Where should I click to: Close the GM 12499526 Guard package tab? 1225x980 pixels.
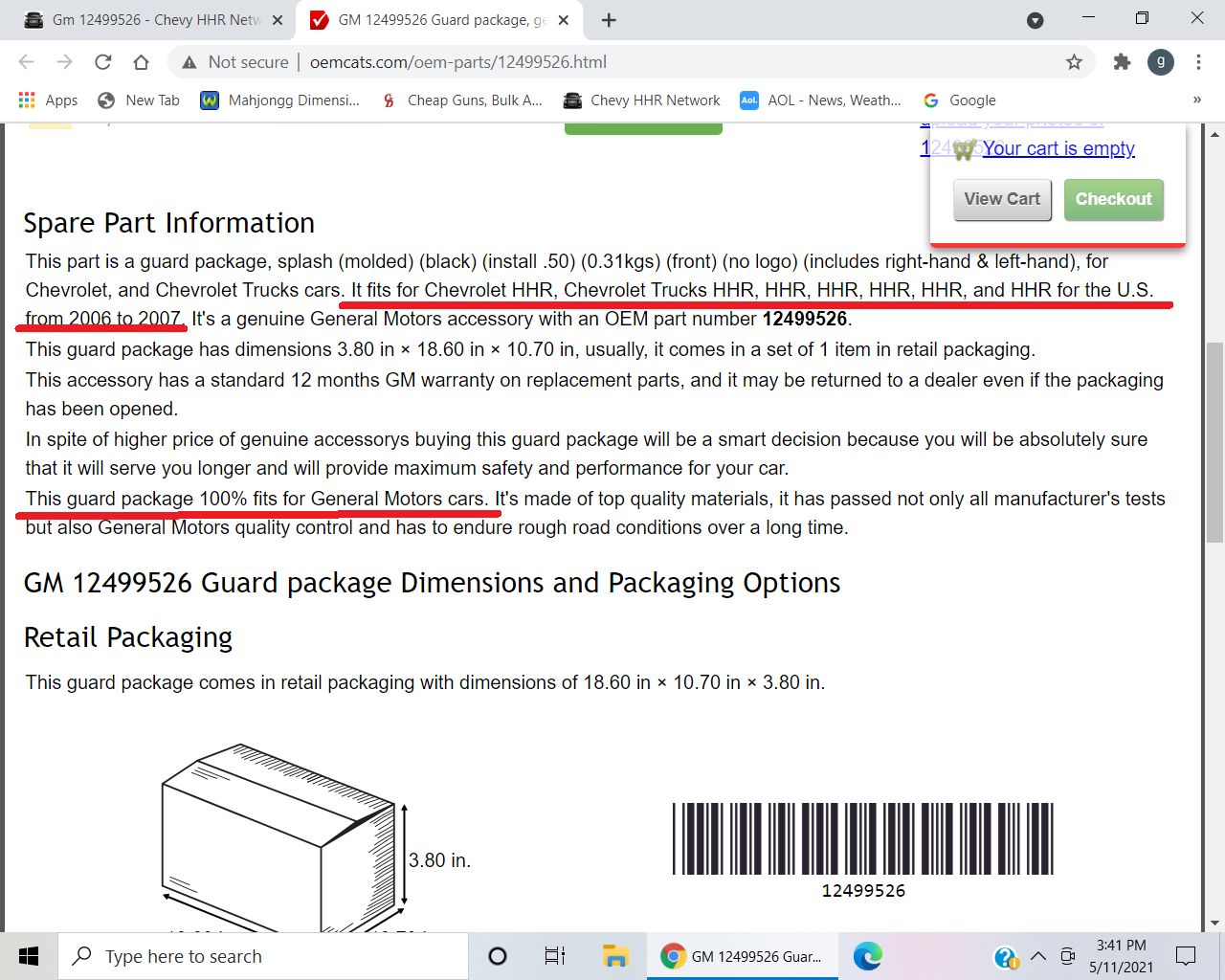pyautogui.click(x=564, y=20)
